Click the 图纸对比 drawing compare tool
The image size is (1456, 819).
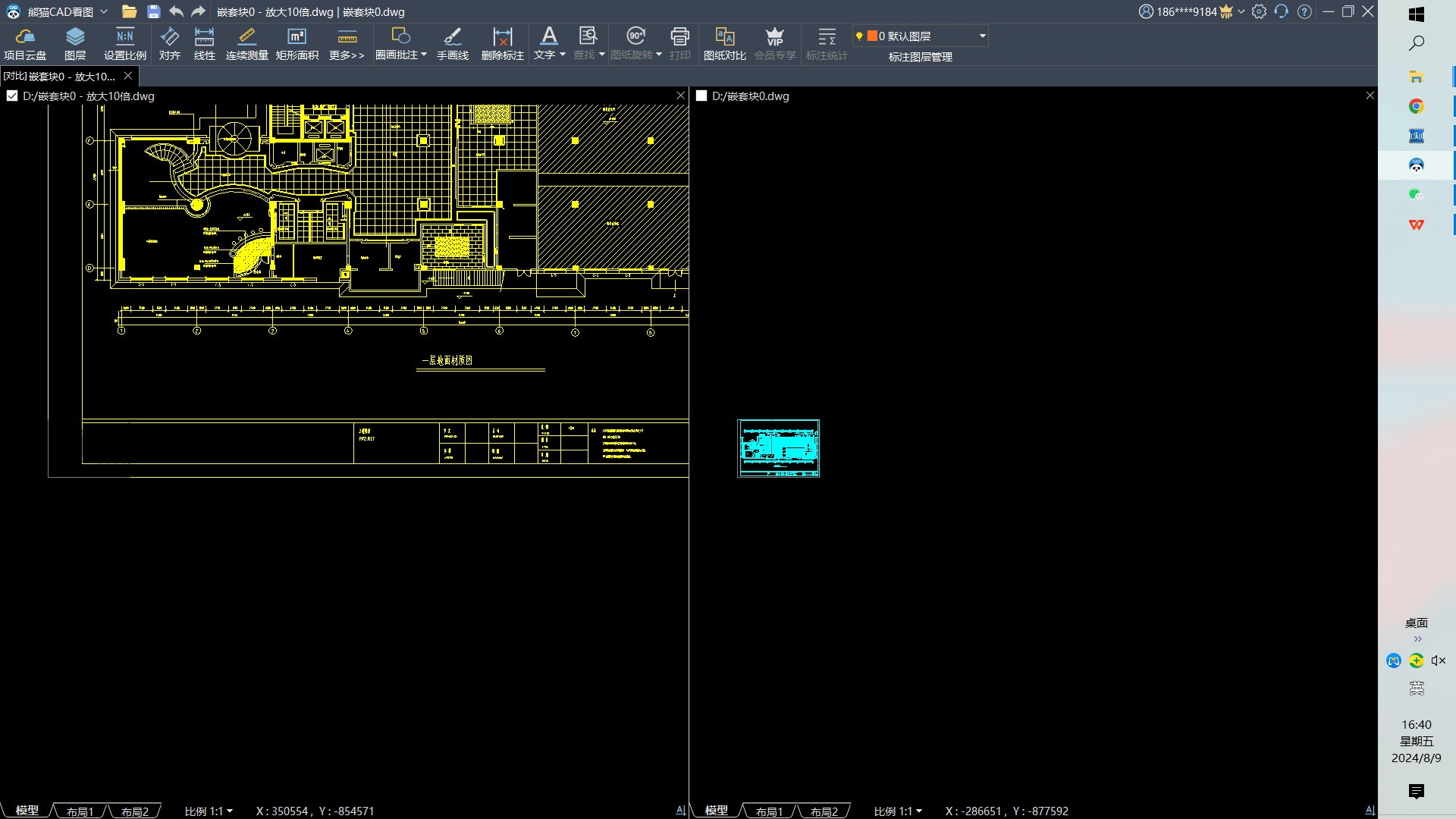(725, 44)
